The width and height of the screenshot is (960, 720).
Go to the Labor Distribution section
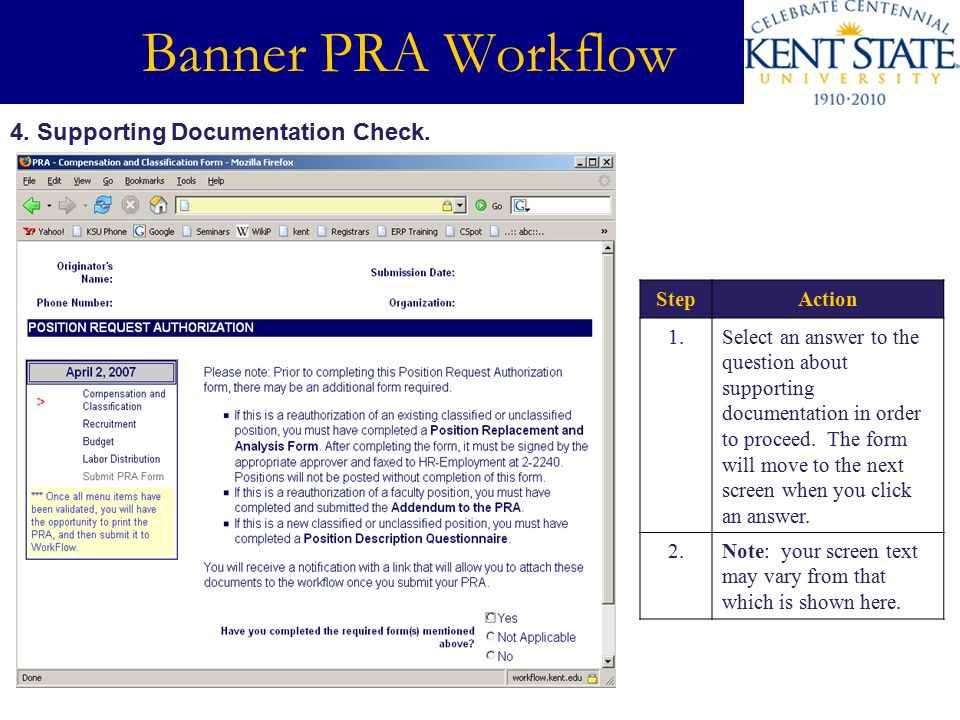coord(121,459)
